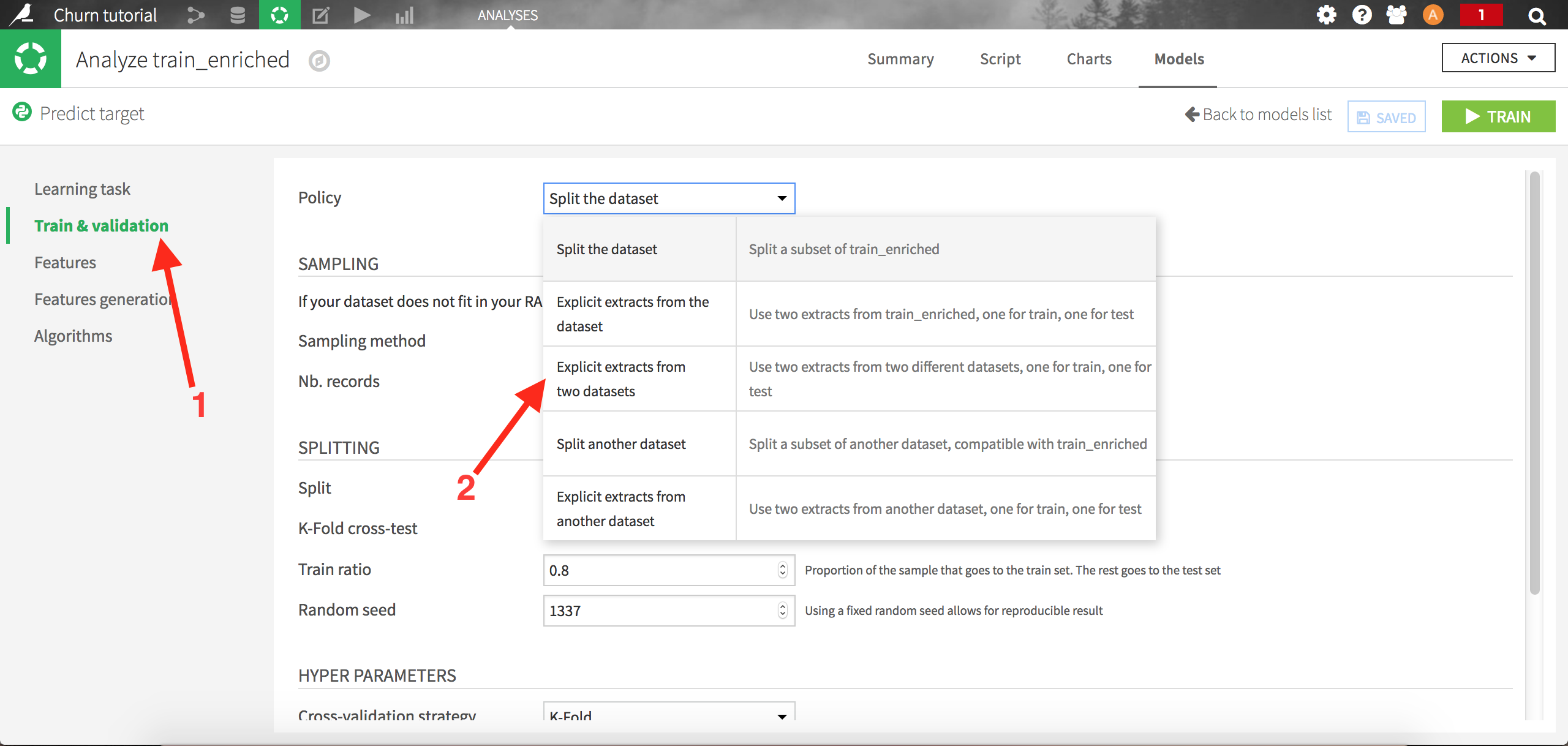The image size is (1568, 746).
Task: Go back to models list
Action: click(x=1257, y=115)
